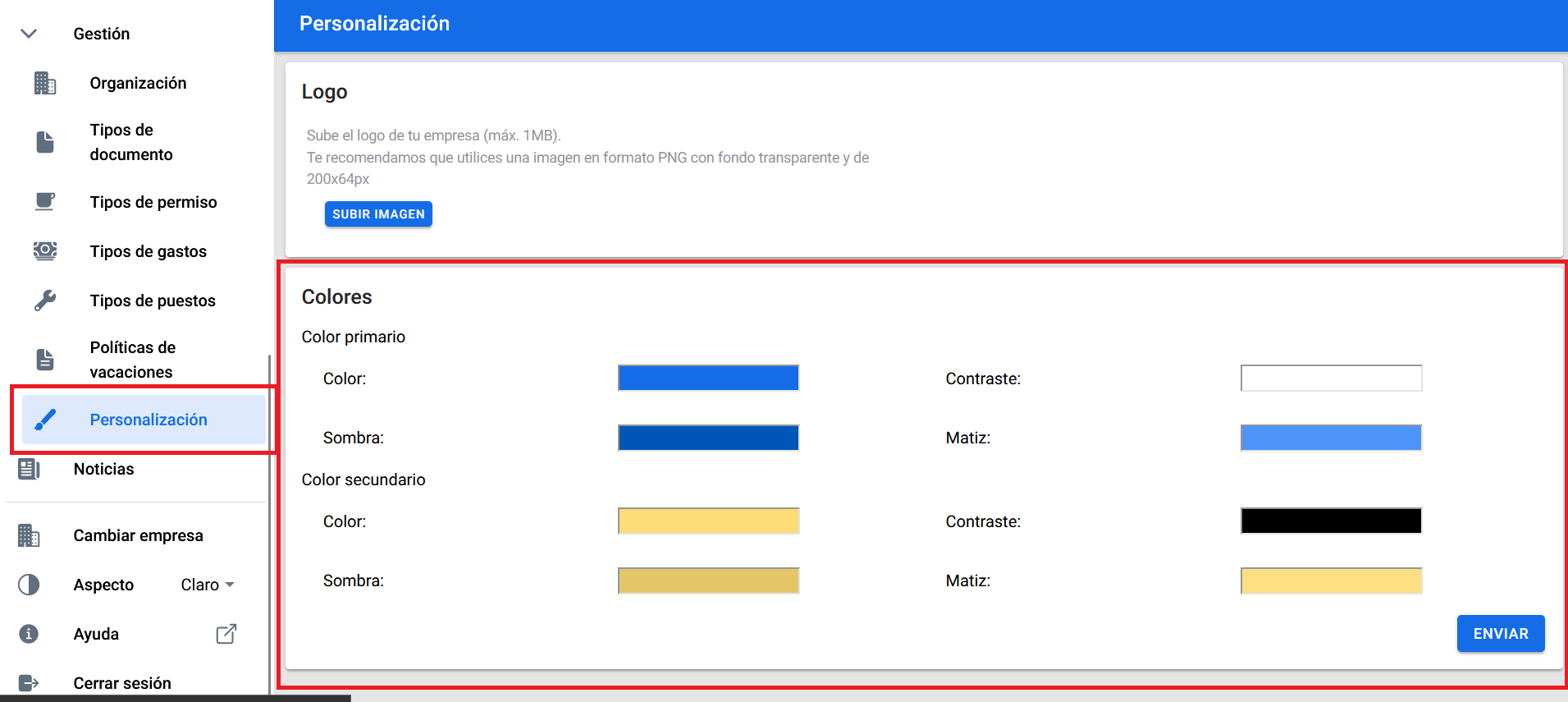Open external link icon next to Ayuda
1568x702 pixels.
(226, 634)
